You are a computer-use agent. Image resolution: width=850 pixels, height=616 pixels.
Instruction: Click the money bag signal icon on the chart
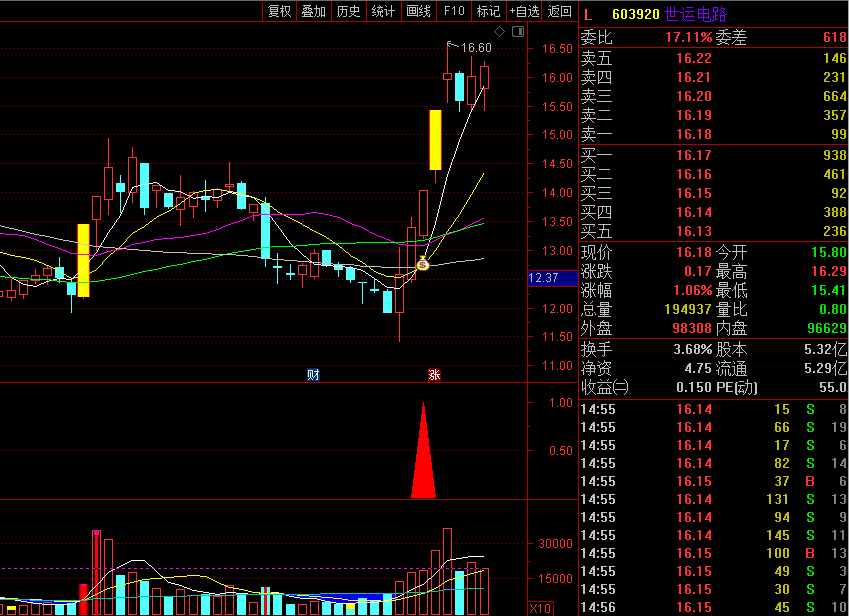tap(423, 264)
